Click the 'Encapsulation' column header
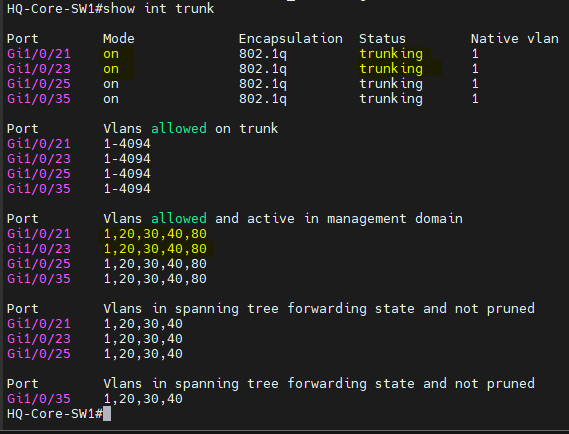Image resolution: width=569 pixels, height=434 pixels. point(291,38)
